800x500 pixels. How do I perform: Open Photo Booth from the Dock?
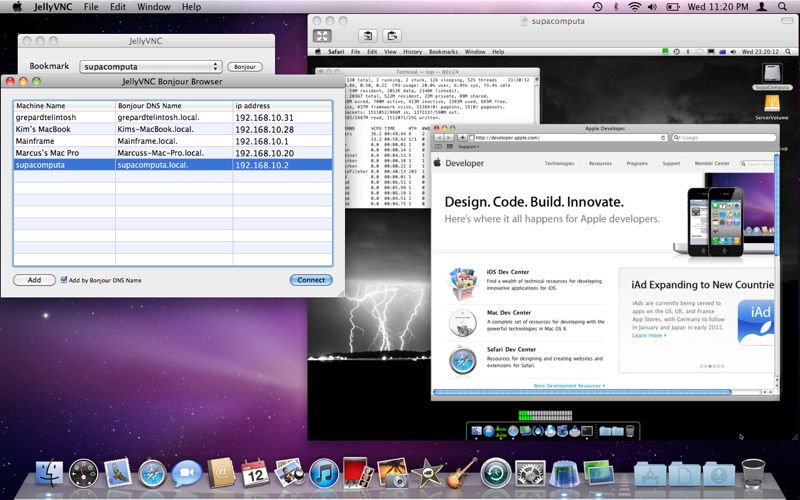pyautogui.click(x=358, y=472)
